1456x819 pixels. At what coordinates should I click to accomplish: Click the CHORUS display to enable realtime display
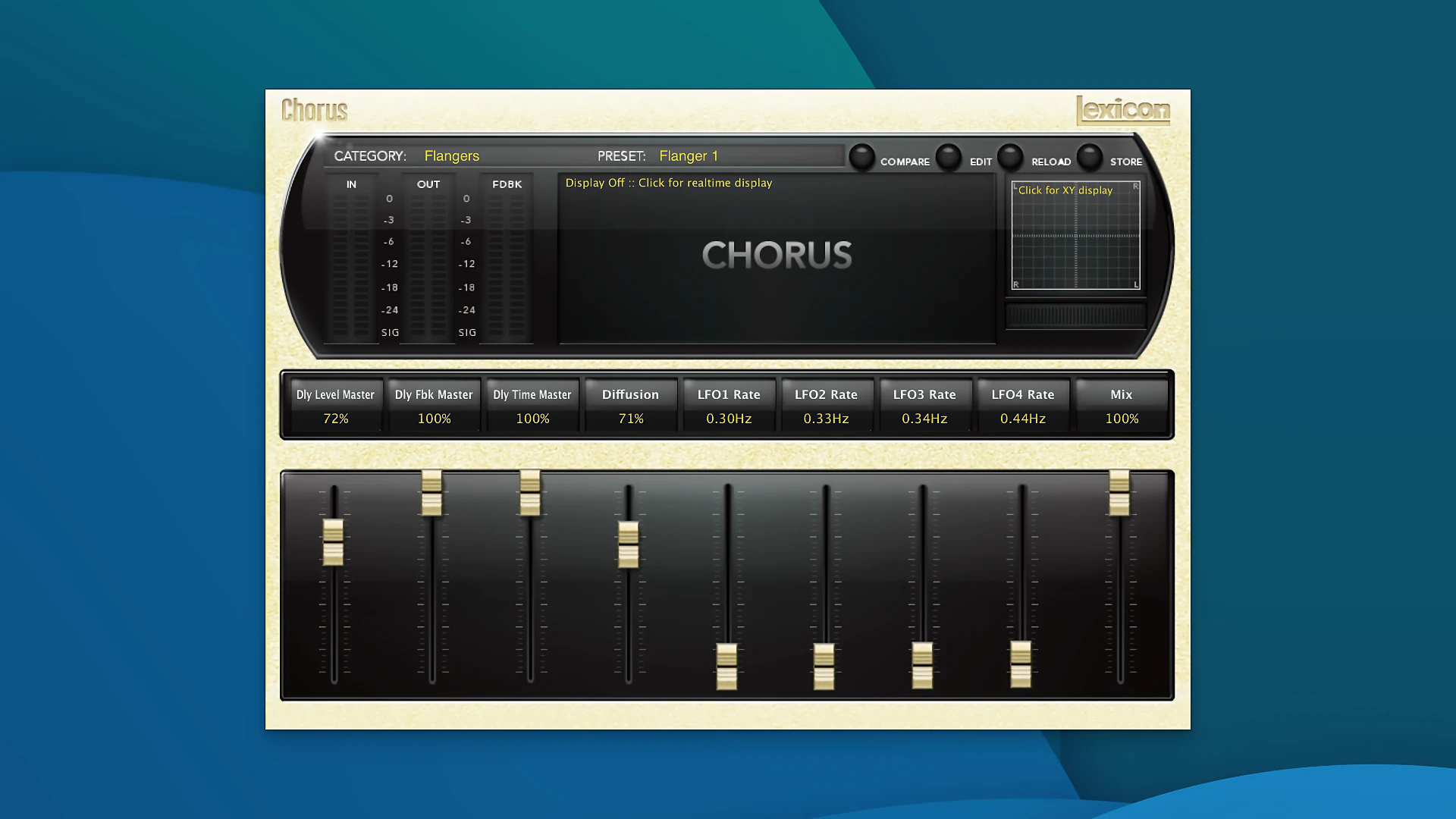tap(777, 258)
